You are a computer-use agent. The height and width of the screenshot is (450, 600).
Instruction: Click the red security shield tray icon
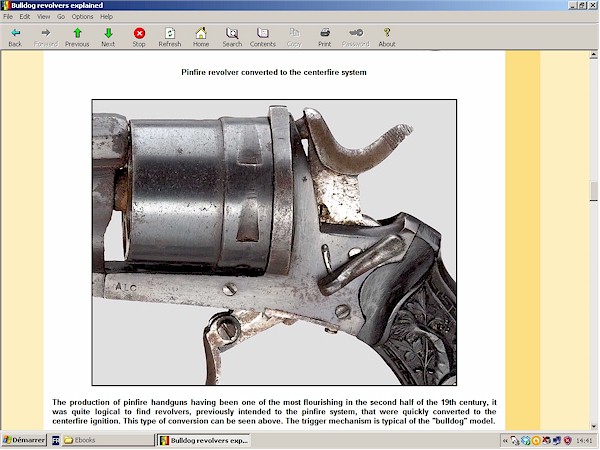point(567,441)
